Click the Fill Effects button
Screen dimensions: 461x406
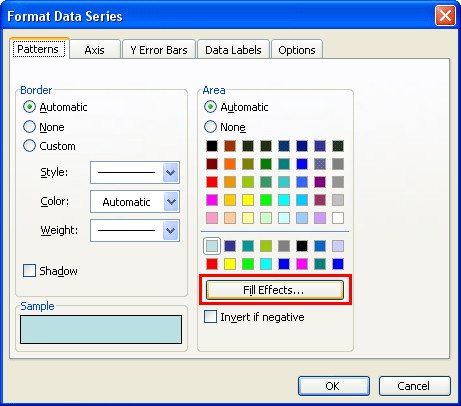pyautogui.click(x=275, y=290)
